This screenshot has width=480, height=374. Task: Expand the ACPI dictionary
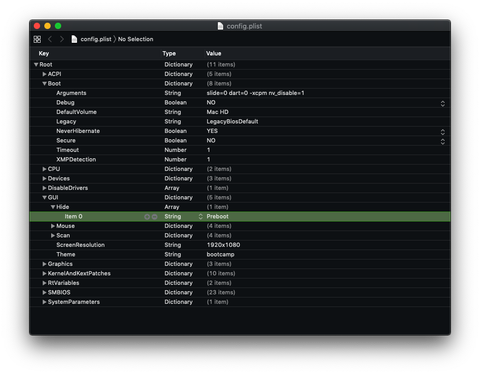click(x=44, y=74)
